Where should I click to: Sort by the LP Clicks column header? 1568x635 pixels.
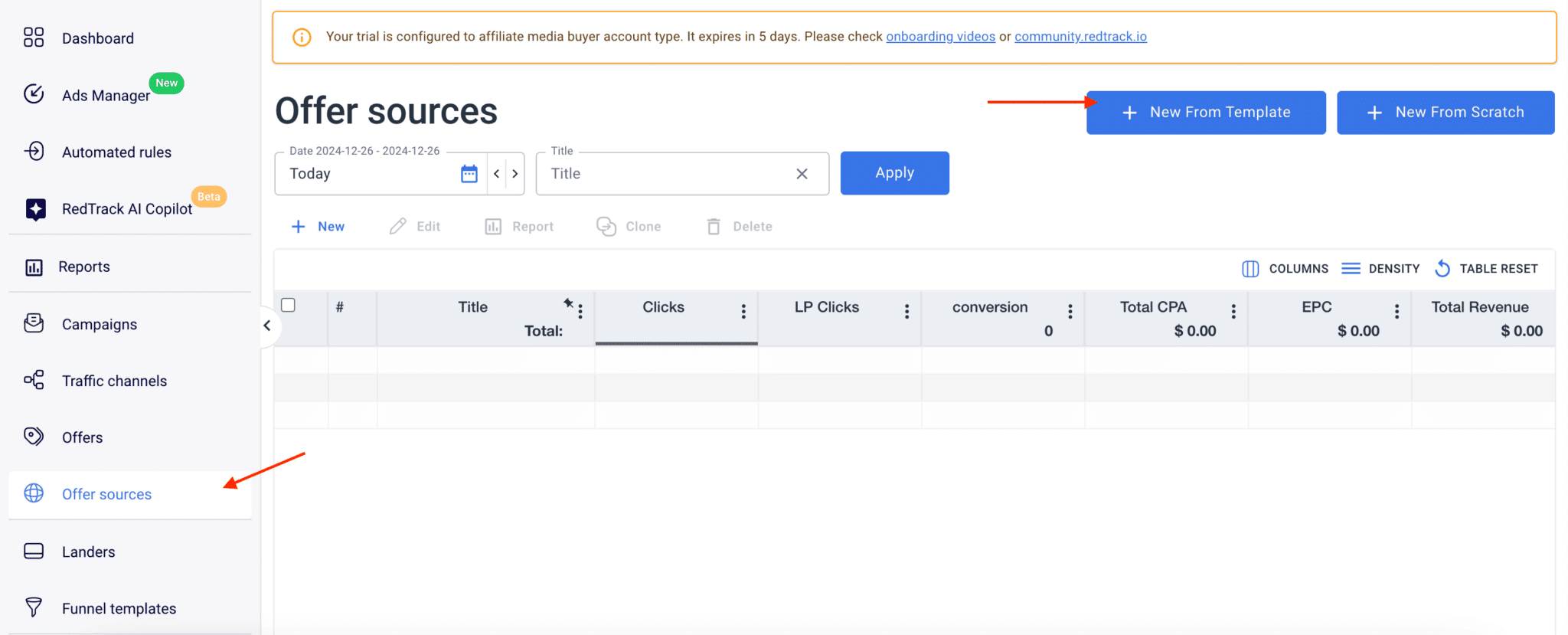(x=827, y=307)
